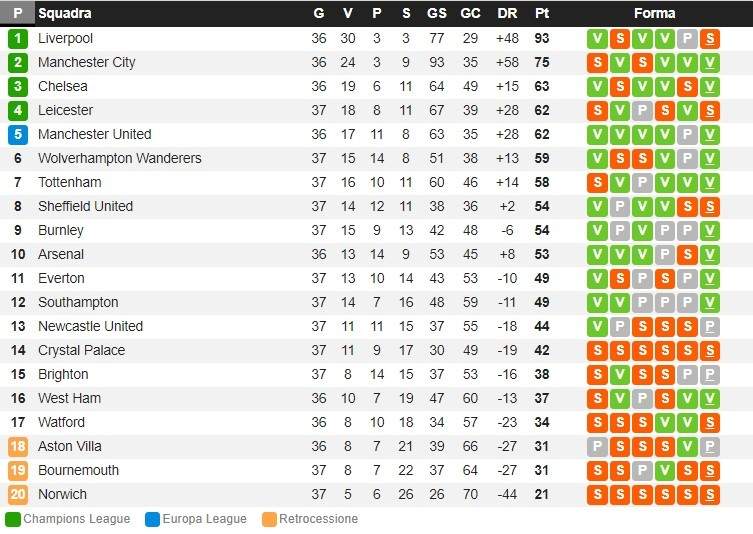Click Leicester's green position 4 badge
The image size is (753, 534).
click(x=18, y=110)
